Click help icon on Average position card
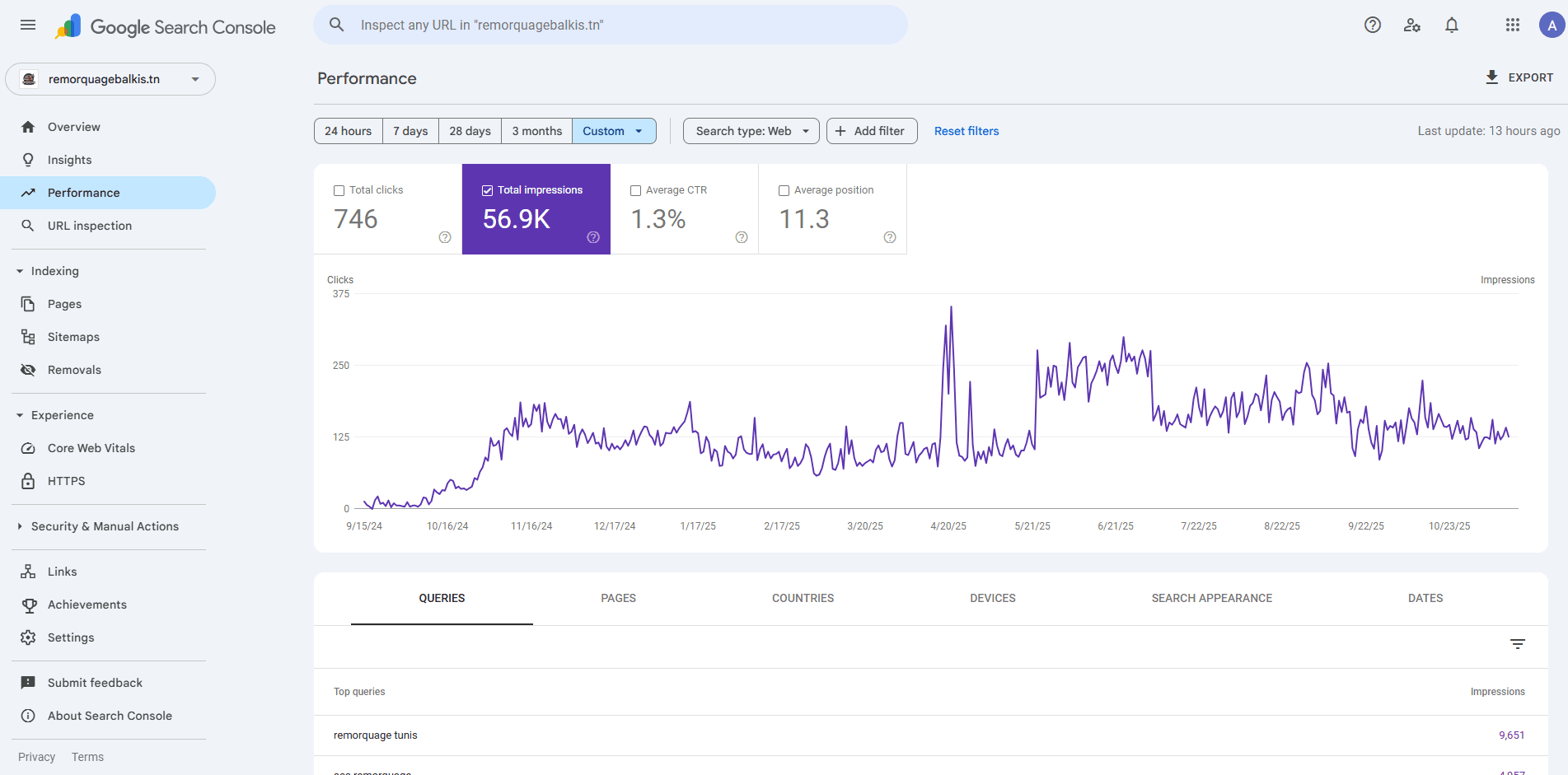 coord(889,237)
